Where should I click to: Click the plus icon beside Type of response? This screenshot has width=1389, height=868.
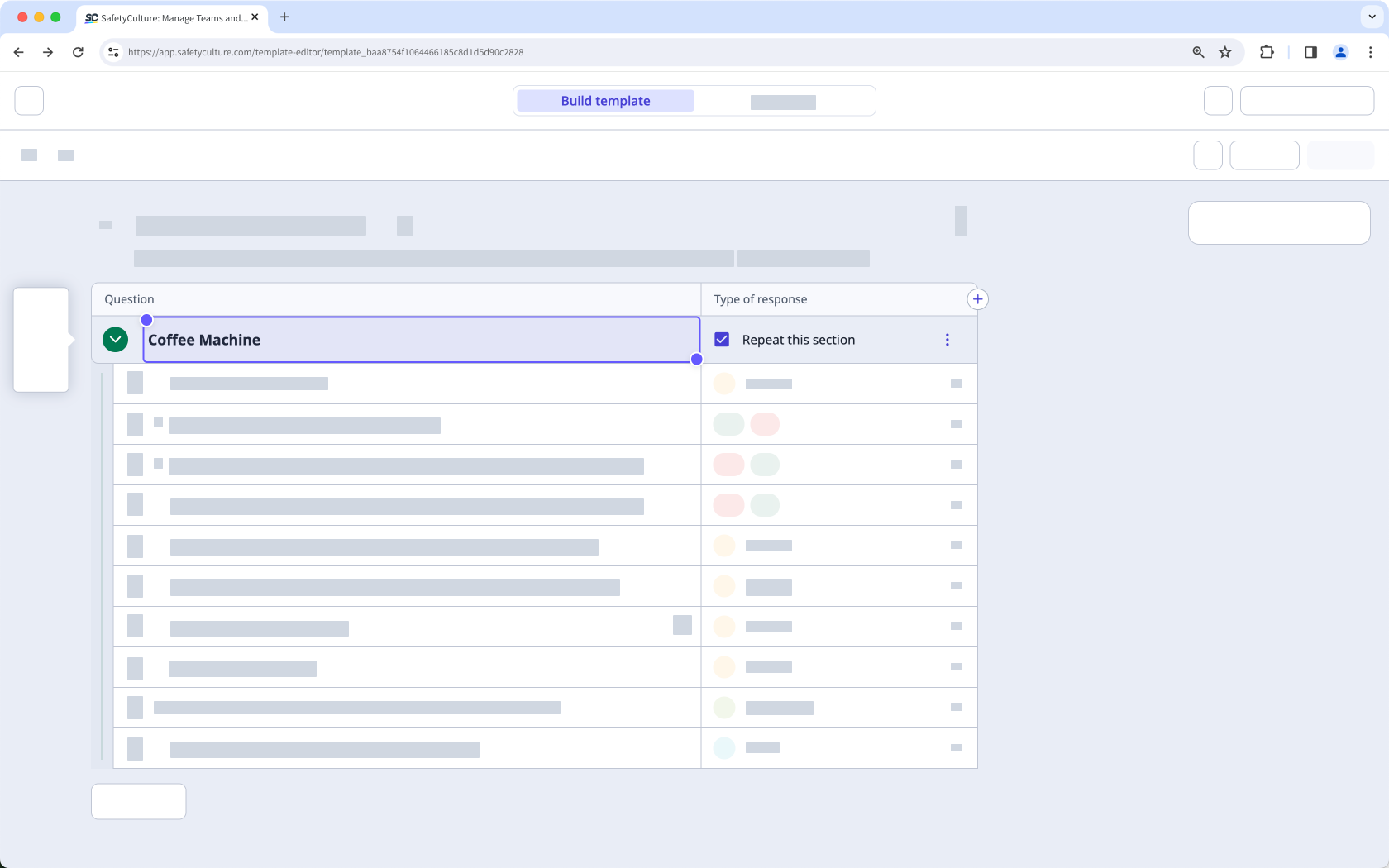[x=977, y=299]
